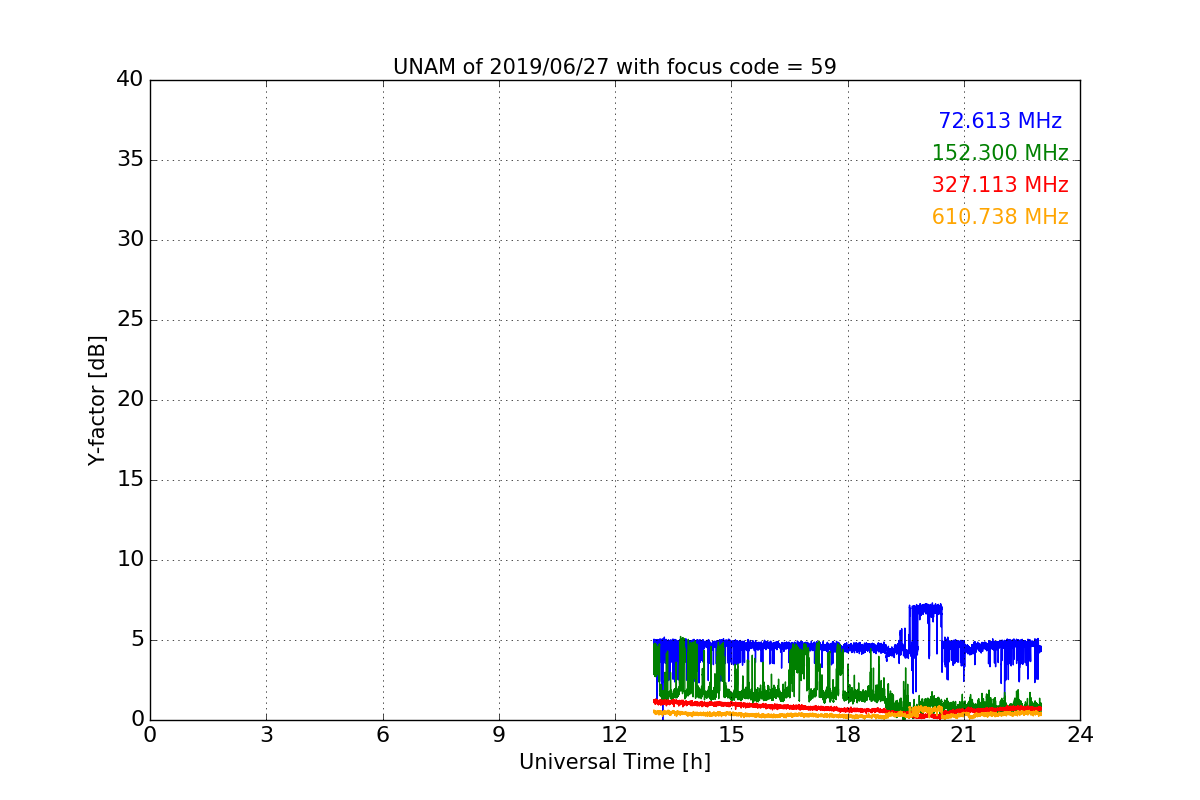Click the x-axis tick label 21

point(964,735)
